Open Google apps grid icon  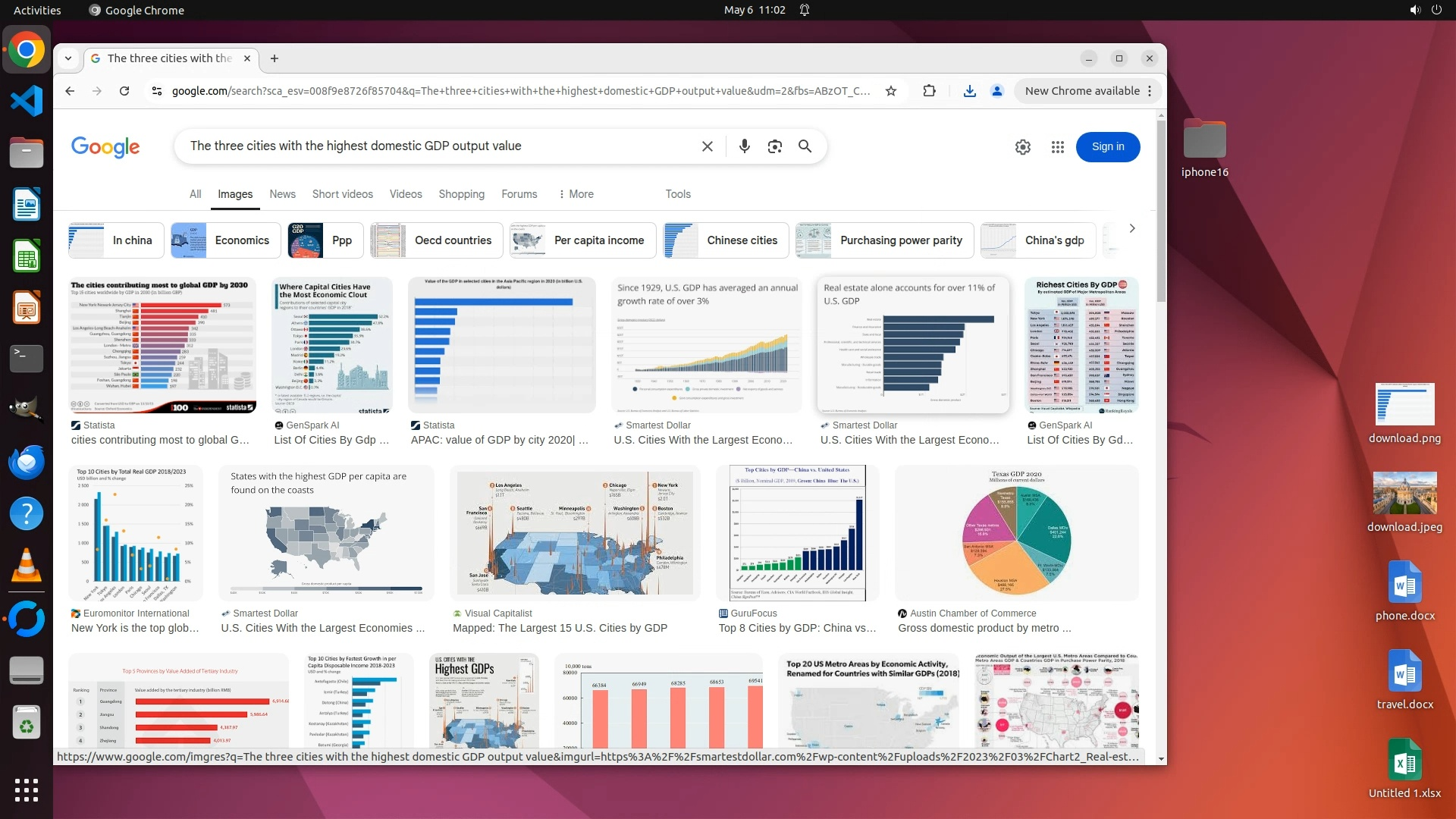pyautogui.click(x=1057, y=147)
